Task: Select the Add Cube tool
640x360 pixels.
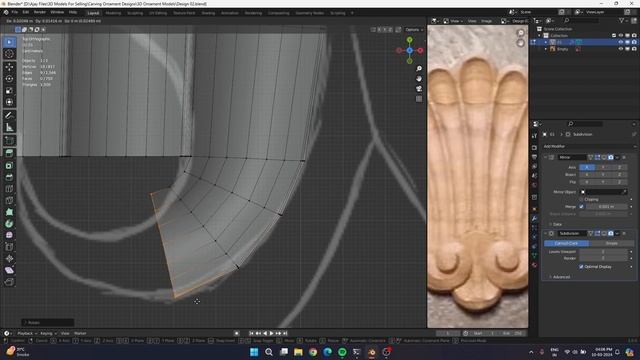Action: click(9, 140)
